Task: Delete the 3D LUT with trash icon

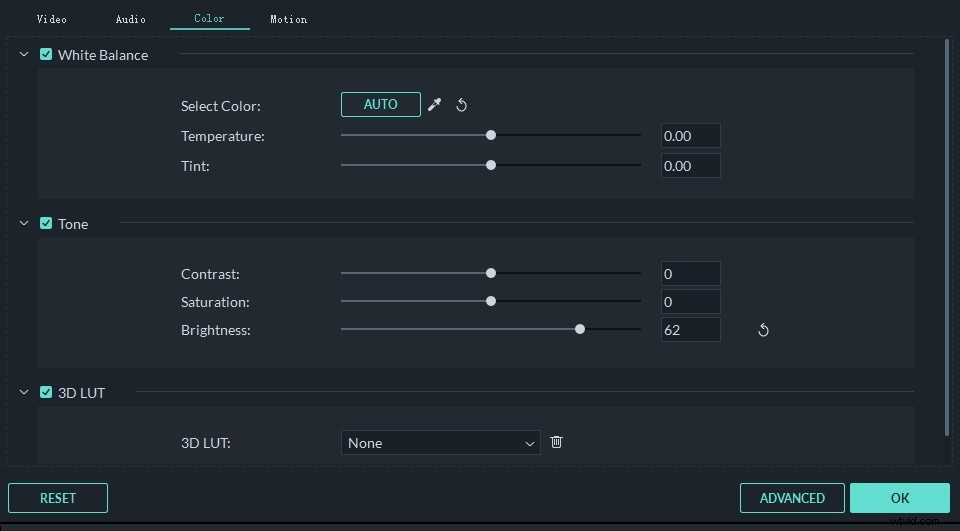Action: pos(556,442)
